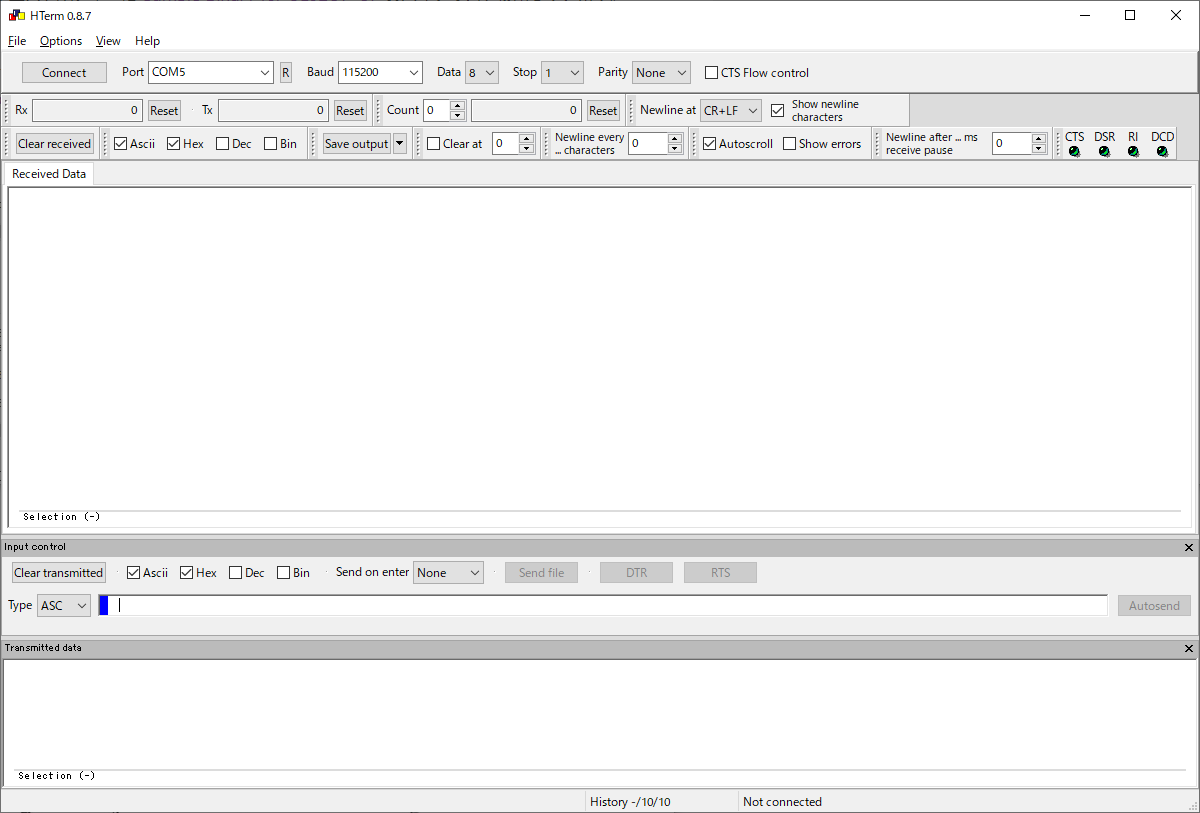
Task: Enable CTS Flow control checkbox
Action: (x=712, y=73)
